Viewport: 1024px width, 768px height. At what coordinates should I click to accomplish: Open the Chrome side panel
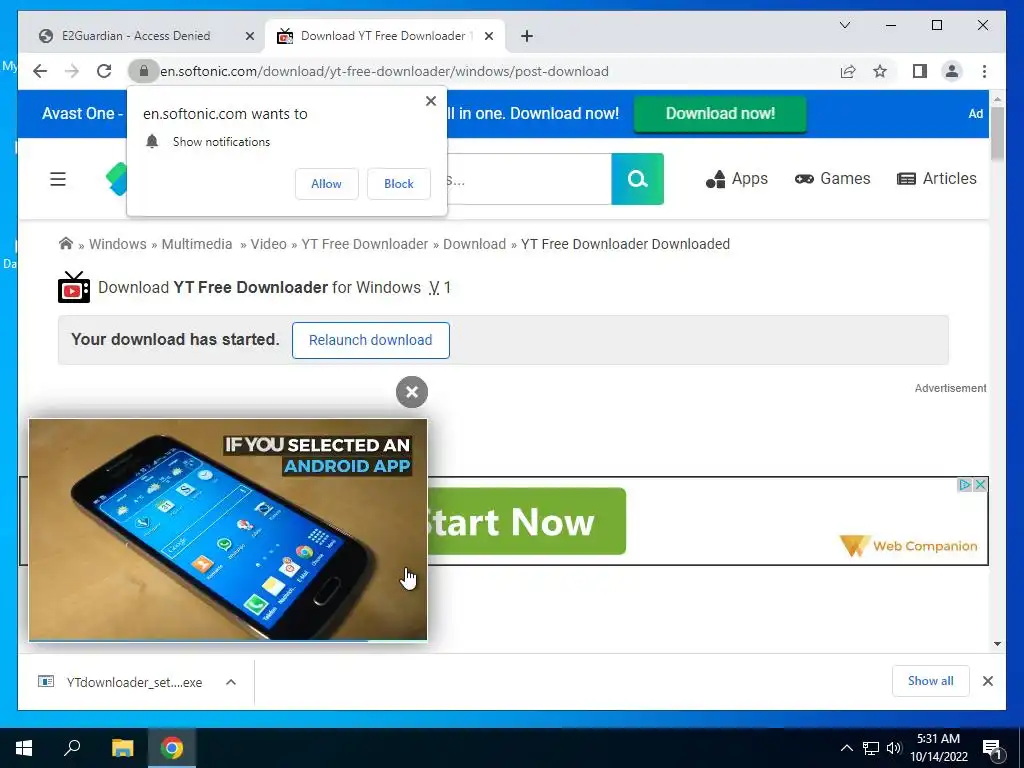[x=920, y=71]
